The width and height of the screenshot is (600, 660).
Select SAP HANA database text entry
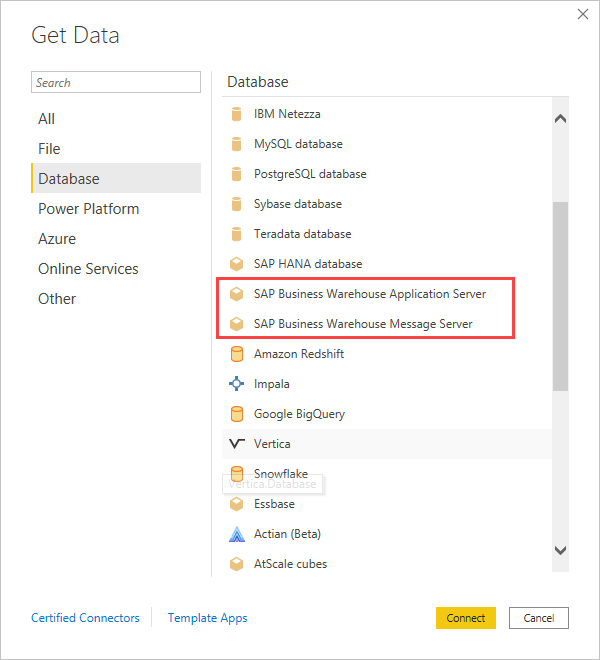(308, 264)
